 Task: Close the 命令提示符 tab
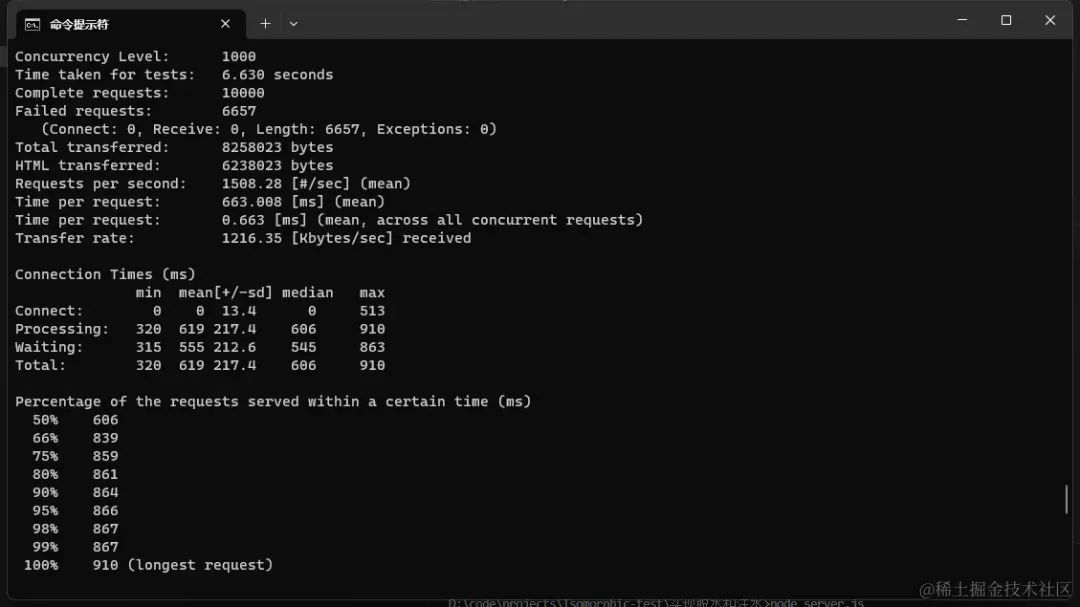(x=225, y=24)
